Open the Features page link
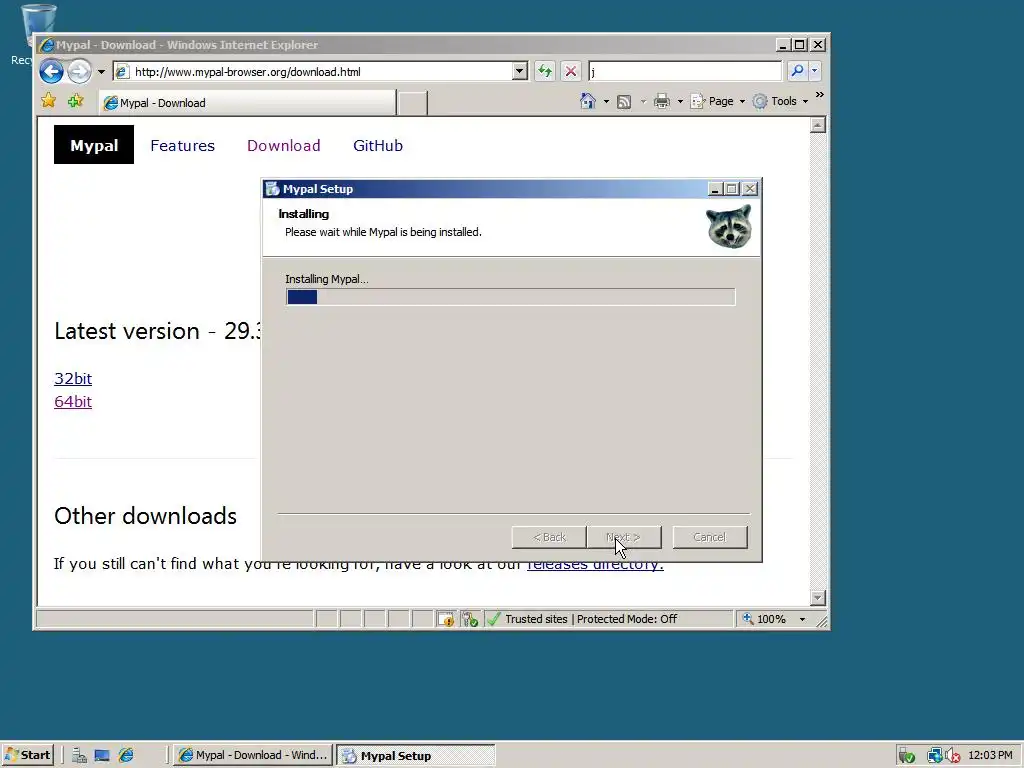The width and height of the screenshot is (1024, 768). (x=182, y=146)
